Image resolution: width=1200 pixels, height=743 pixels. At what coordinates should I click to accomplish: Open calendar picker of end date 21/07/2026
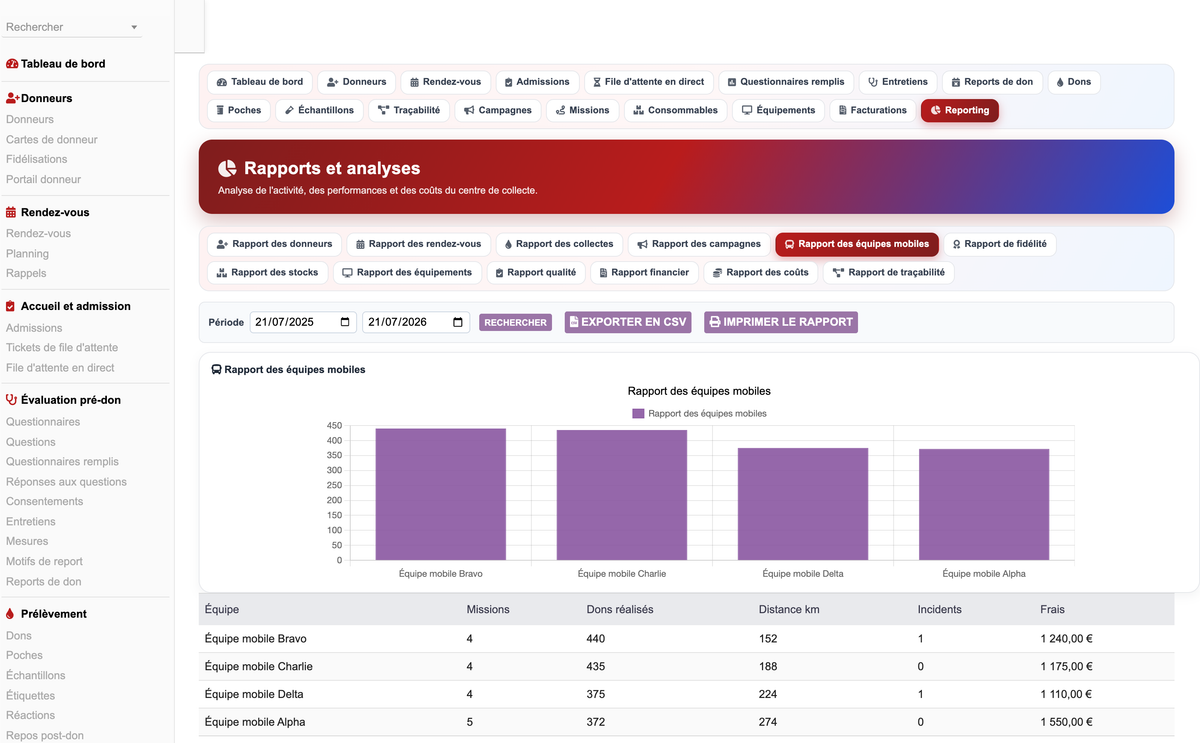[458, 322]
